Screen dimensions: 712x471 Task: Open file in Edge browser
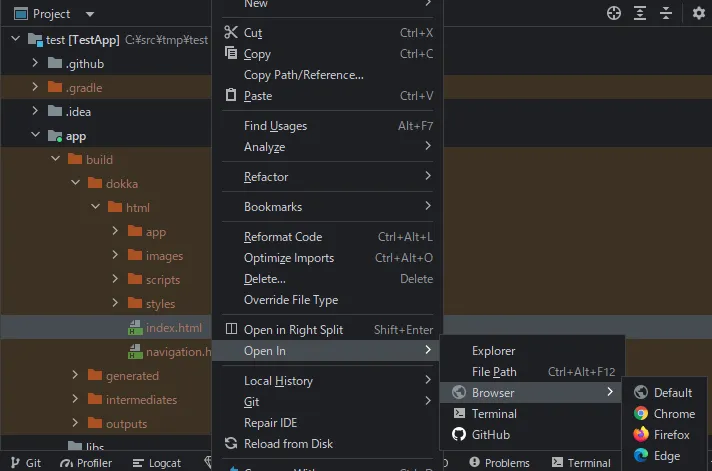click(x=666, y=456)
